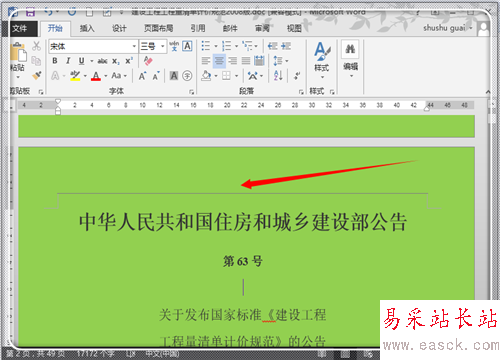This screenshot has height=360, width=500.
Task: Clear all formatting with eraser icon
Action: coord(148,61)
